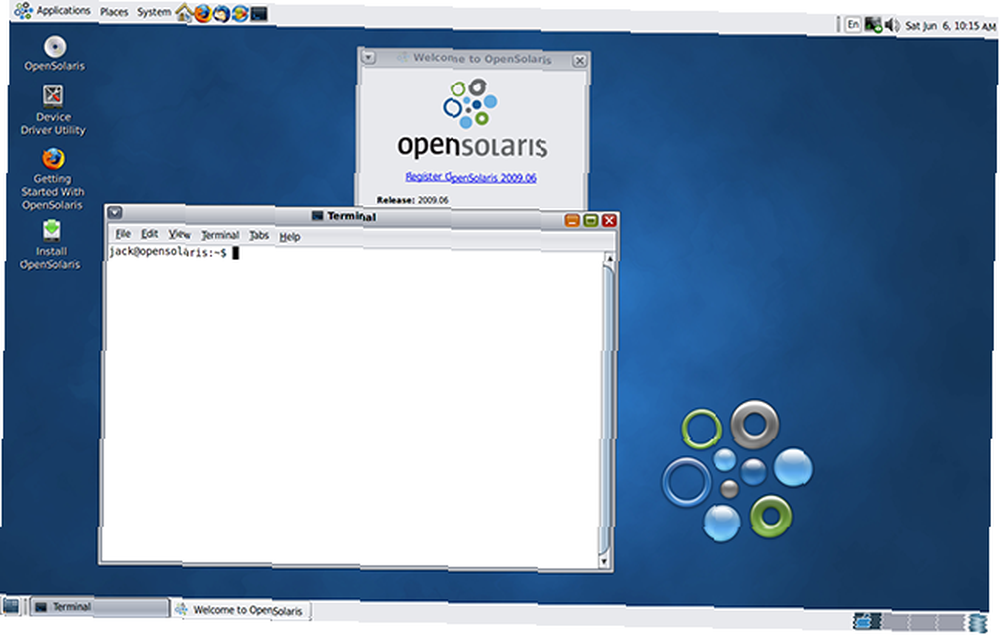Close the Welcome to OpenSolaris window
Screen dimensions: 1000x635
coord(579,61)
